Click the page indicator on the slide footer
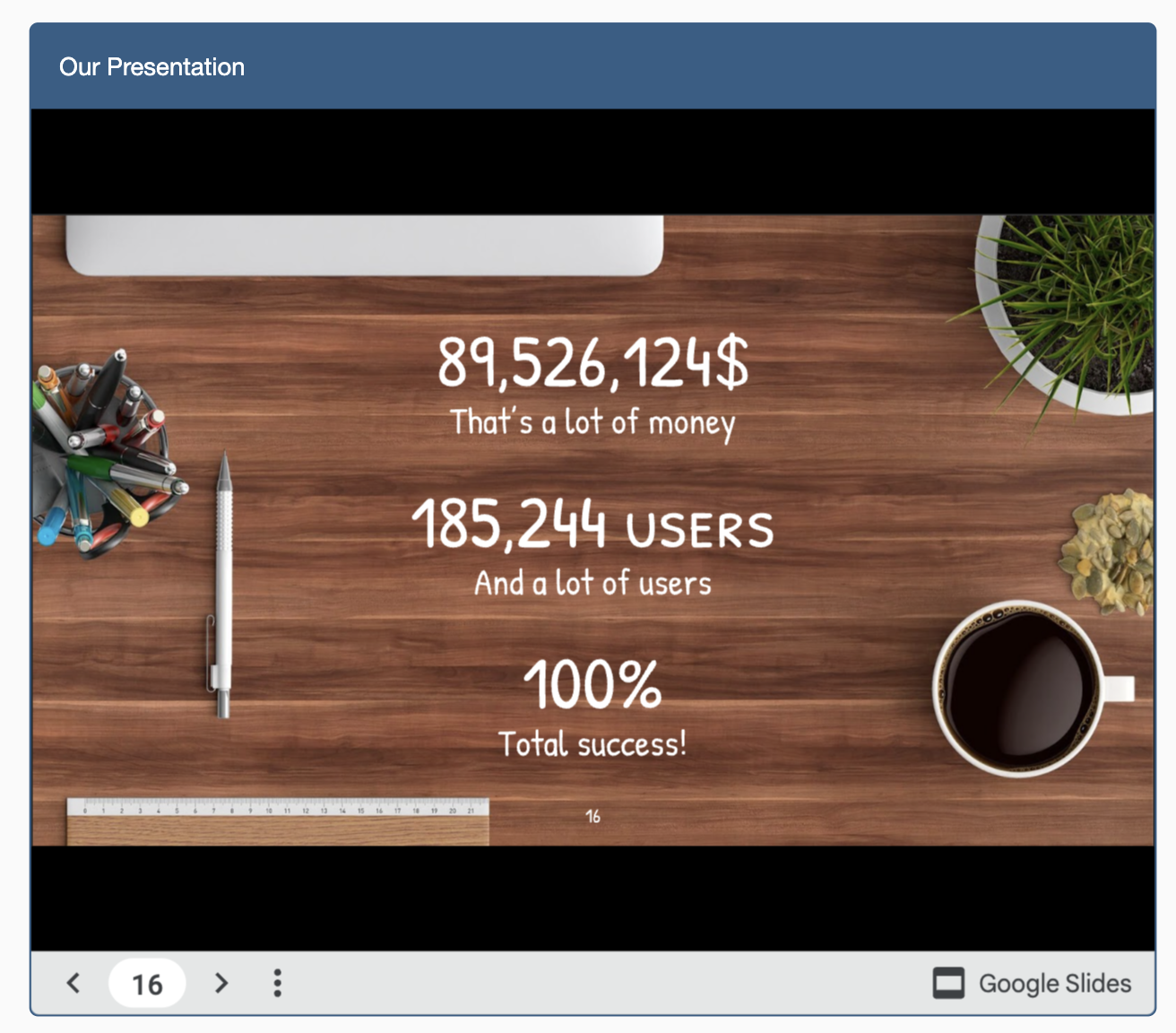 point(592,816)
